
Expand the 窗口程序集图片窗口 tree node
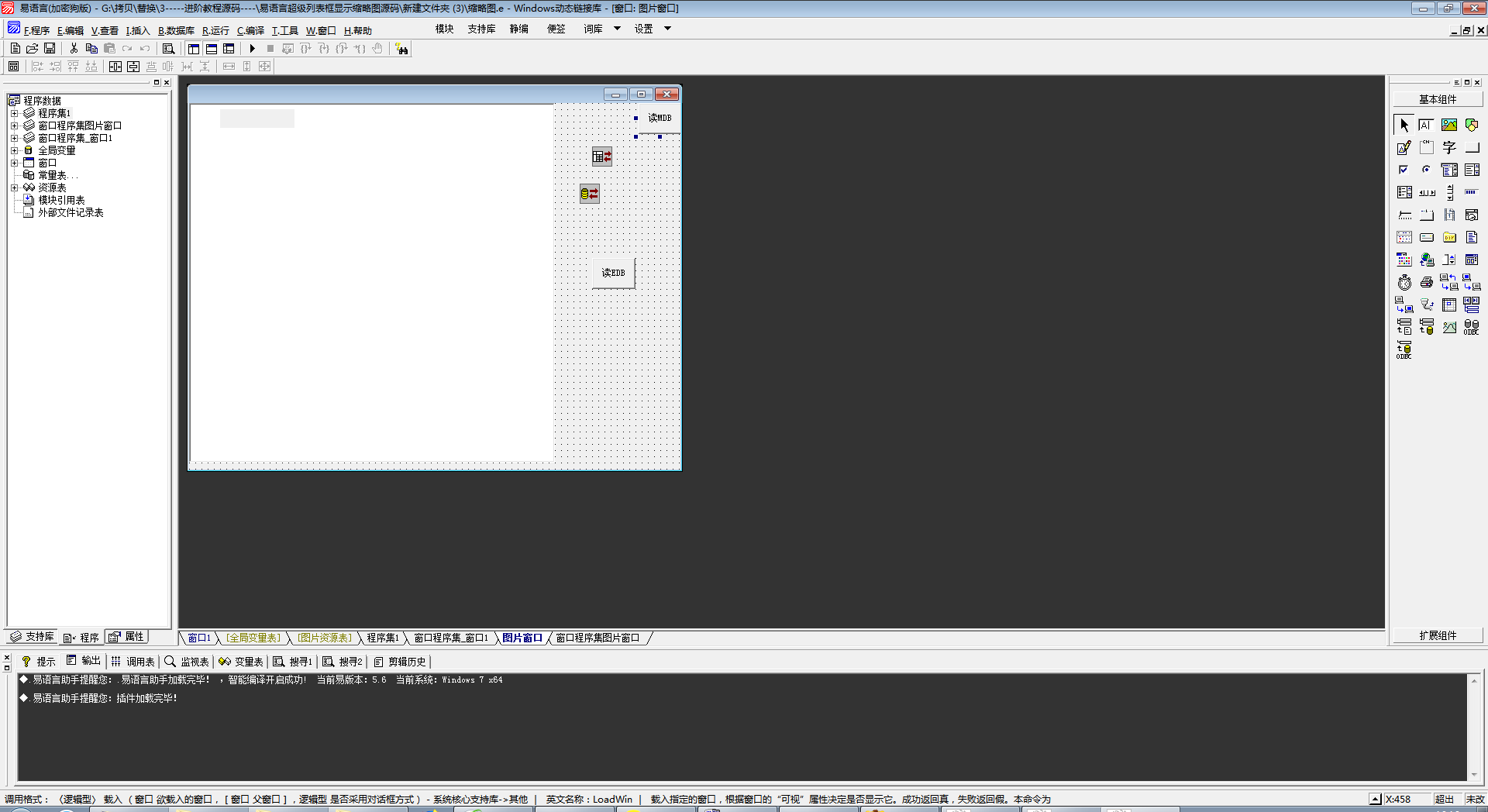(14, 126)
